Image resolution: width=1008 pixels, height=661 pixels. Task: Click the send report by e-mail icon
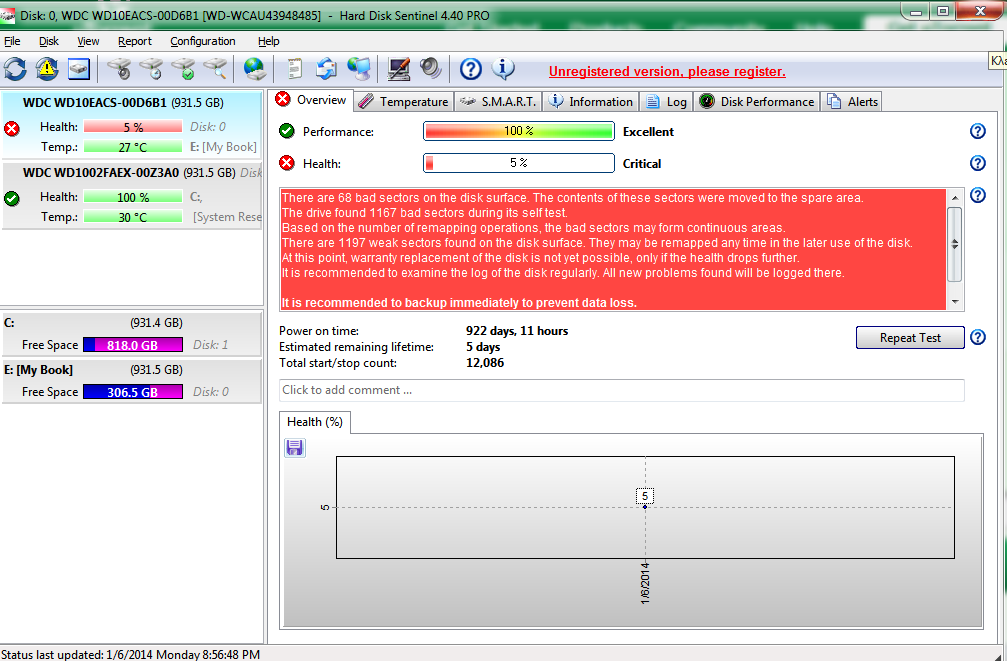[327, 68]
